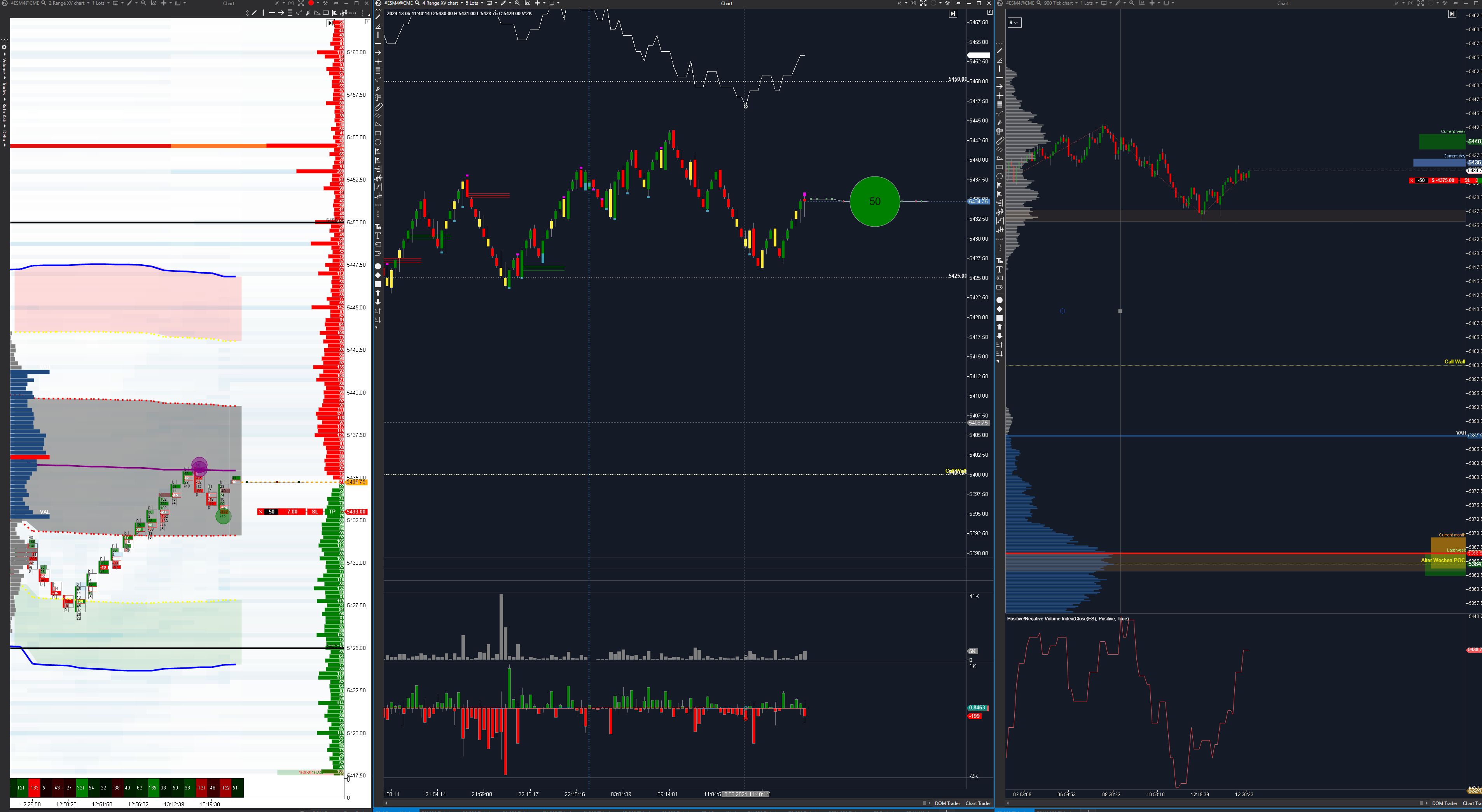Select the Rectangle tool in left chart toolbar
The height and width of the screenshot is (812, 1482).
[326, 13]
